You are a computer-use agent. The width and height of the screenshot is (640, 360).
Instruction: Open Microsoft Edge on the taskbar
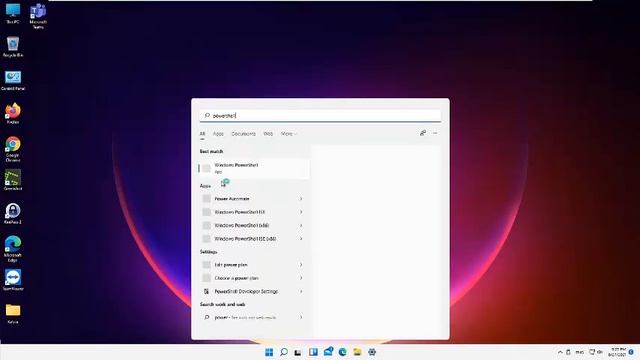342,352
